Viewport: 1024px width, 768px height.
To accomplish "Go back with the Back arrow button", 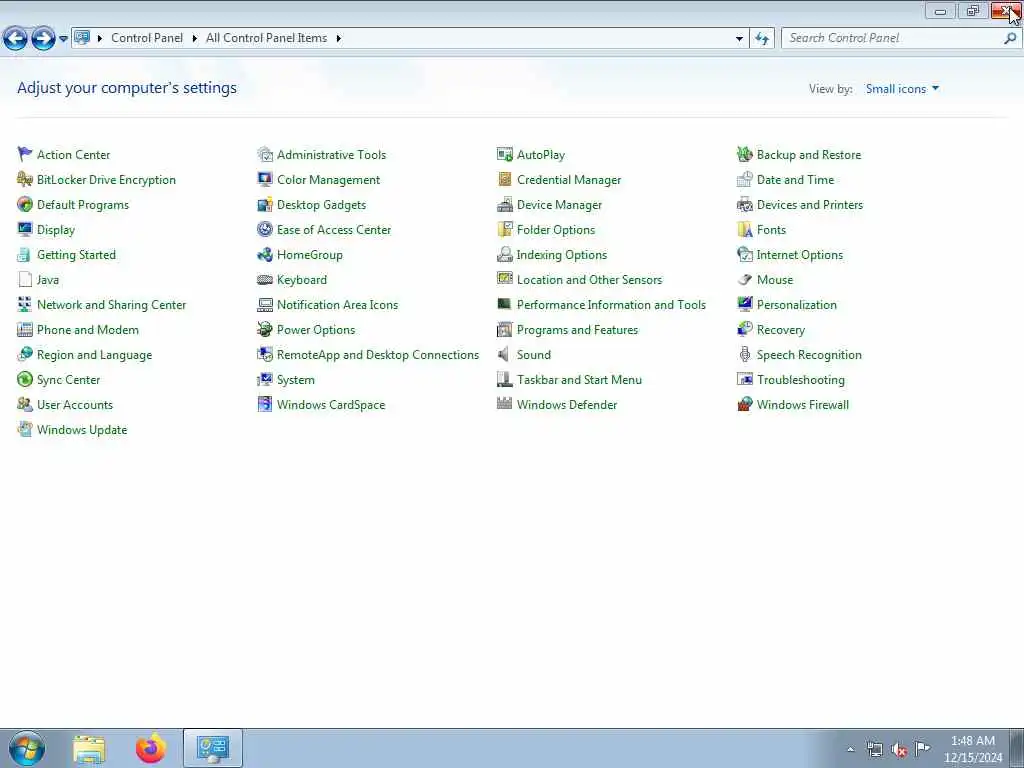I will (15, 39).
